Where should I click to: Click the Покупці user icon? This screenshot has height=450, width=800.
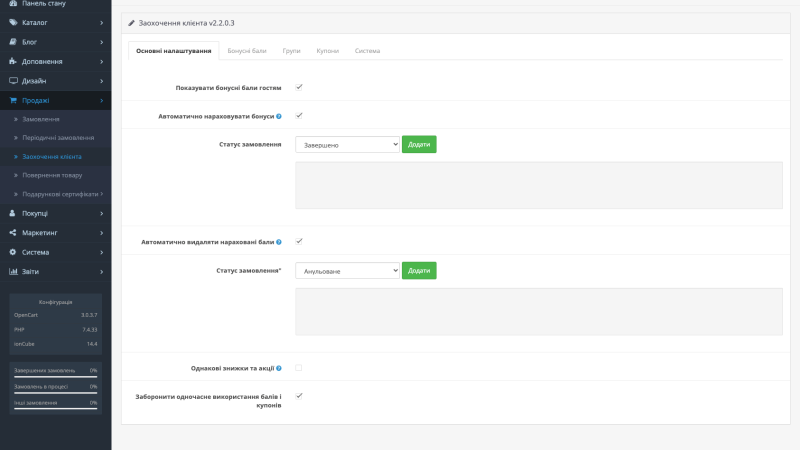[x=13, y=213]
